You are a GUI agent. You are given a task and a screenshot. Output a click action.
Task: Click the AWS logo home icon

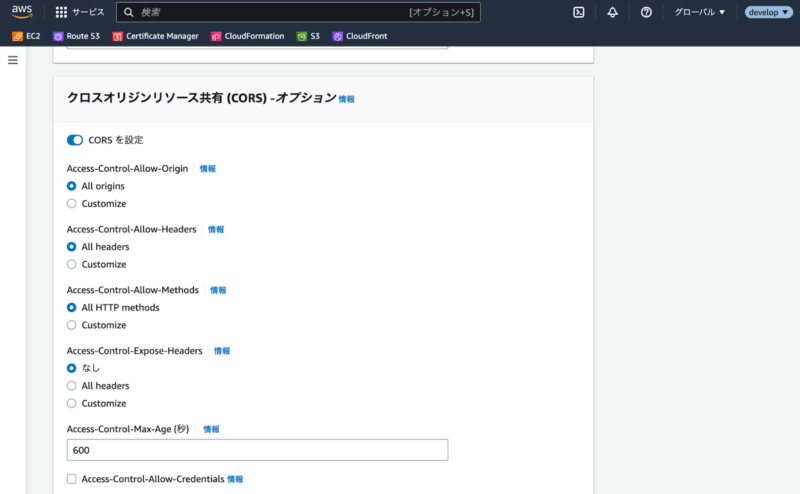(22, 12)
